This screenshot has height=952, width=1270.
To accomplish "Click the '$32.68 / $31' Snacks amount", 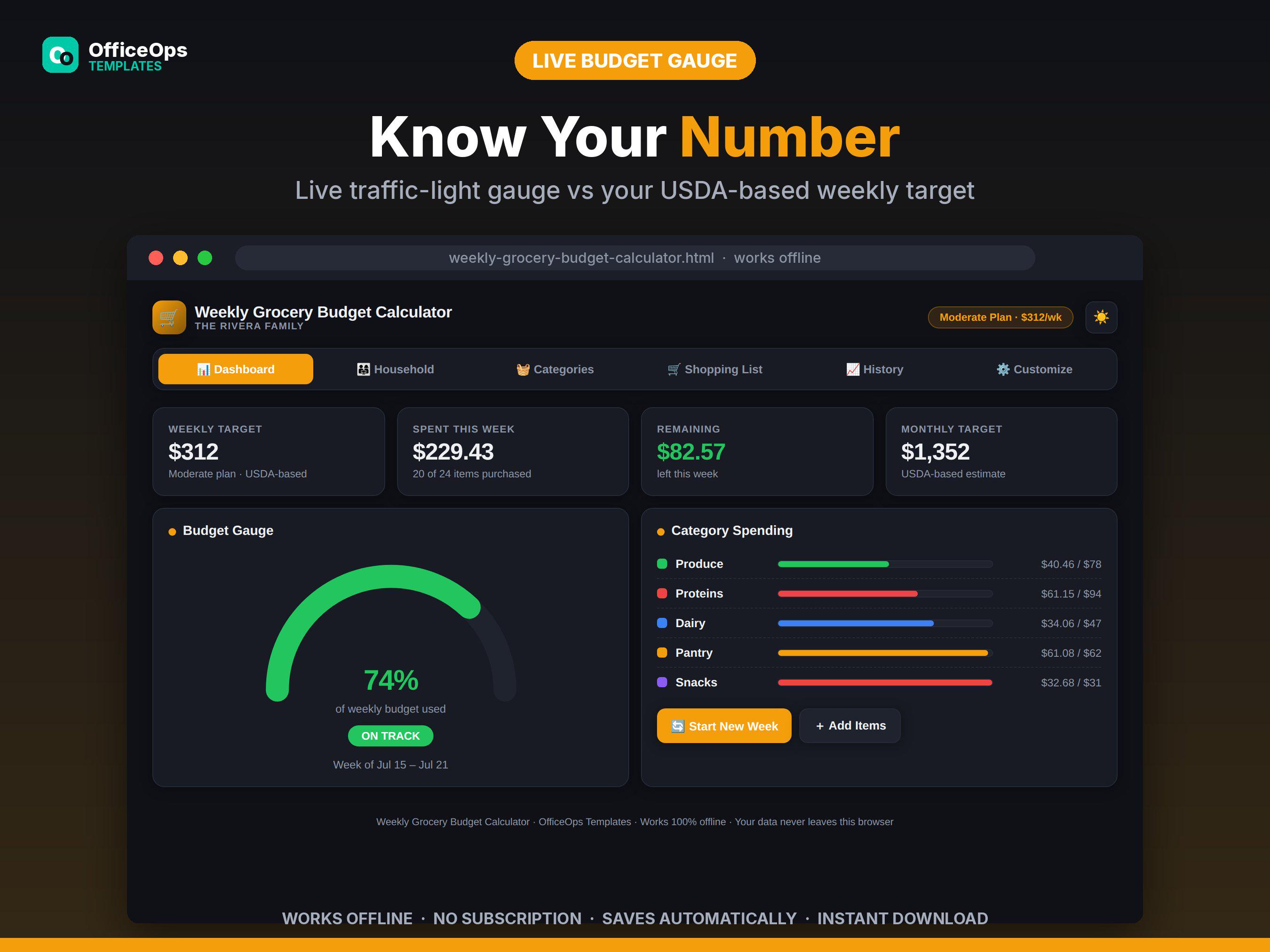I will [x=1071, y=683].
